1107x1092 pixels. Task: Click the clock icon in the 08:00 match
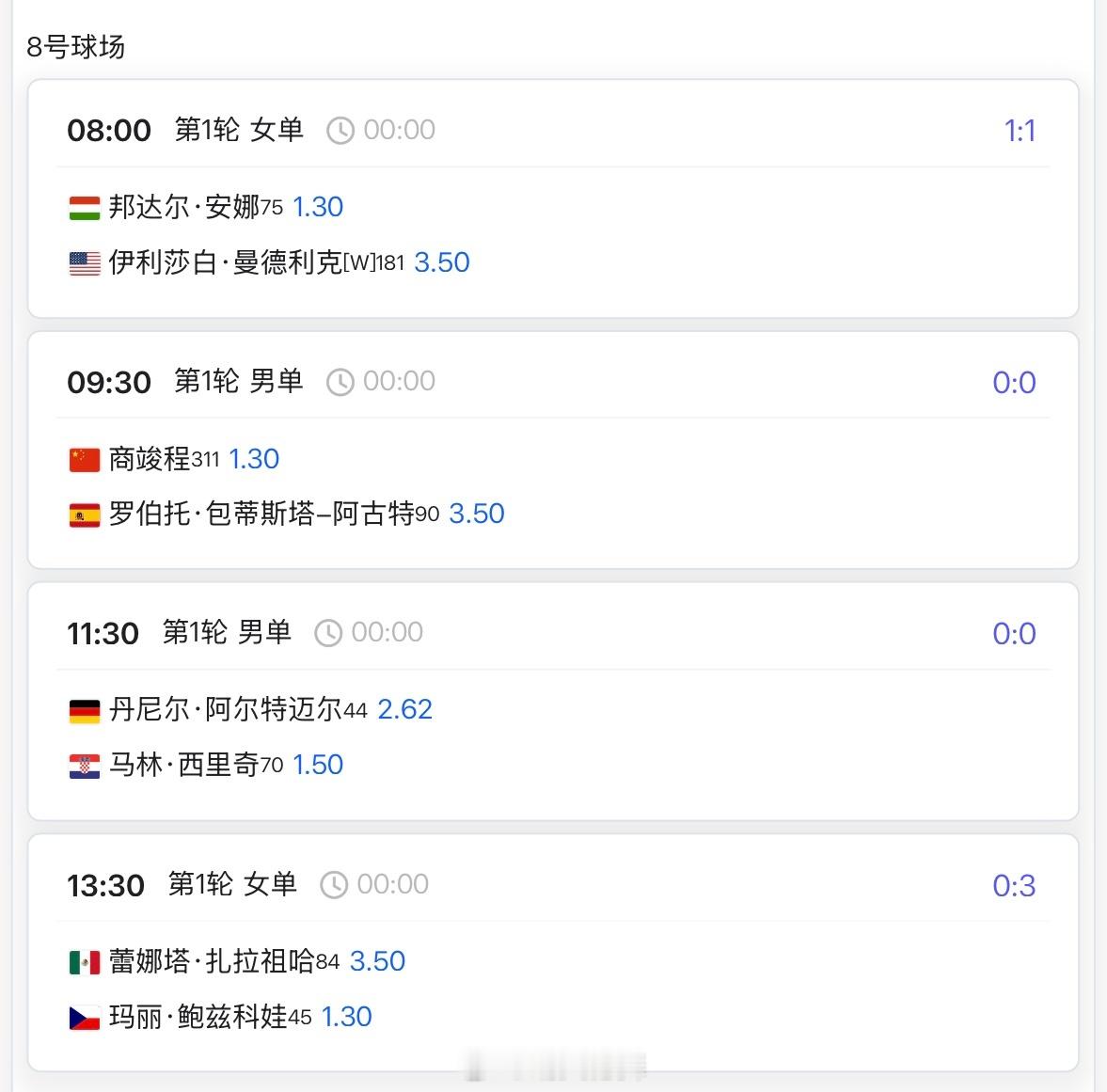coord(340,131)
